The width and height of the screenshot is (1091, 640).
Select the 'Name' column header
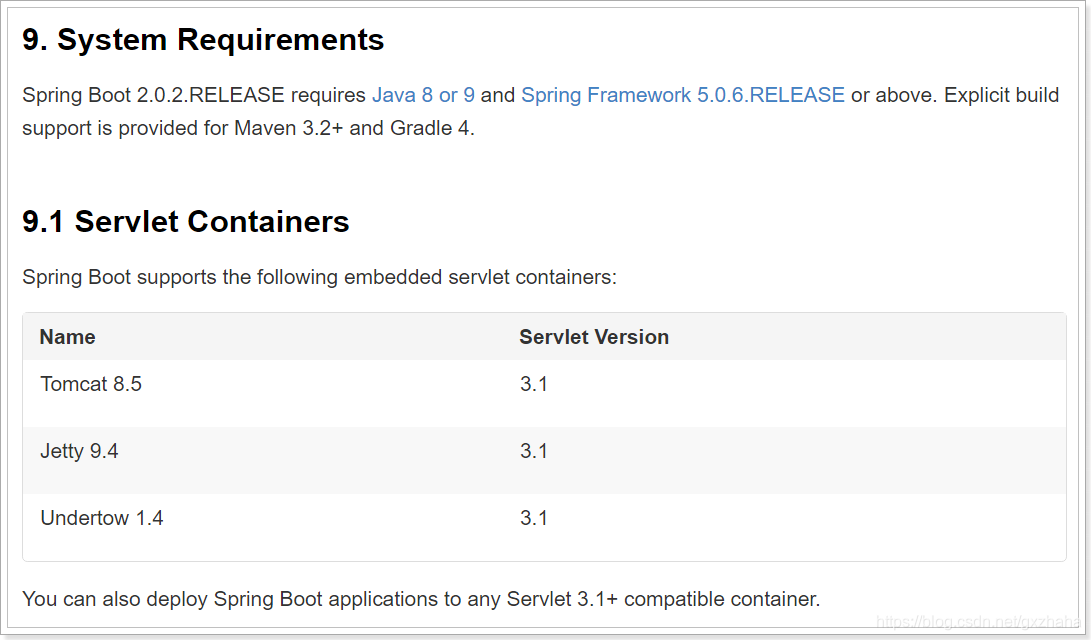[67, 337]
